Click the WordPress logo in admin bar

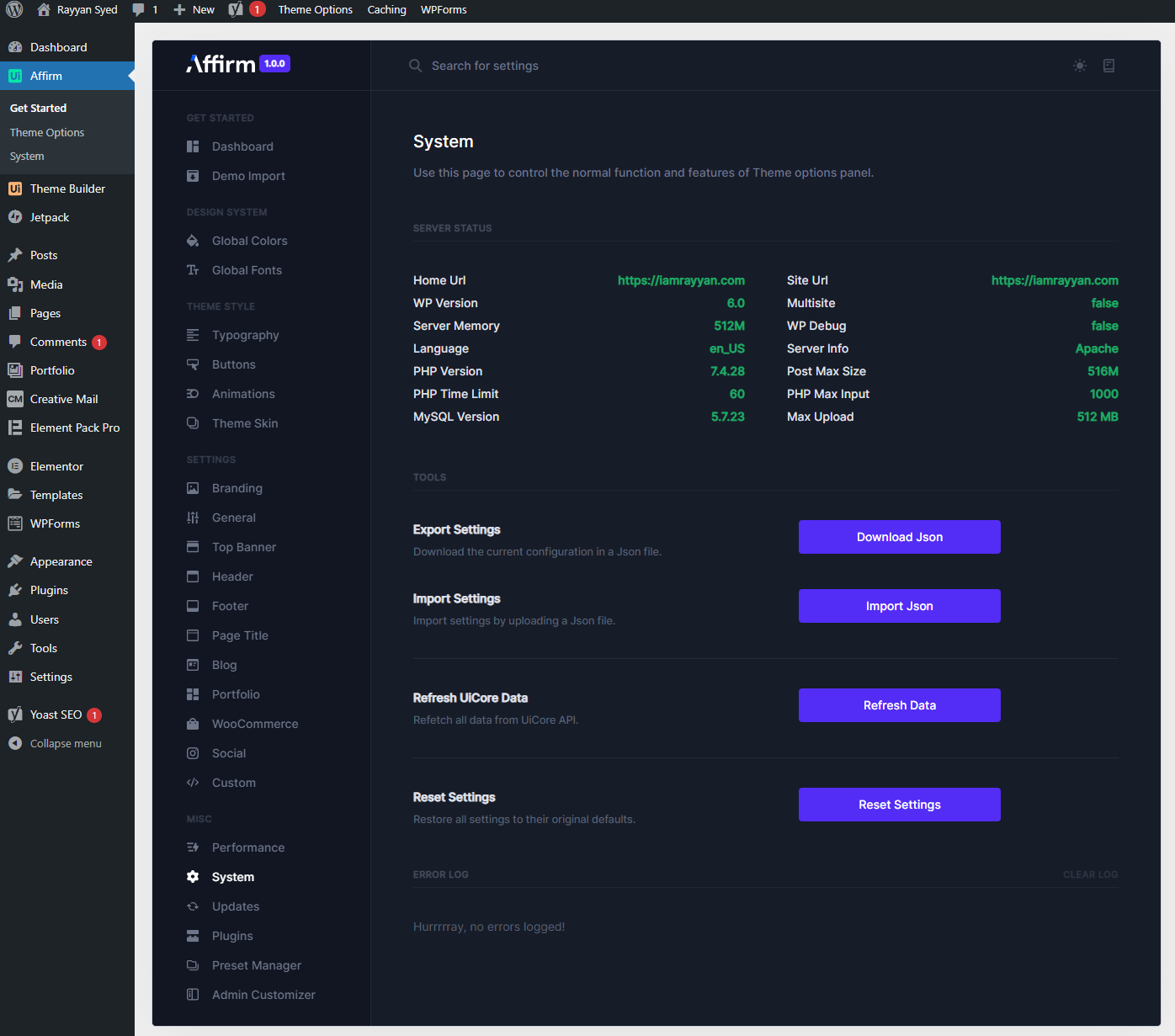coord(14,10)
